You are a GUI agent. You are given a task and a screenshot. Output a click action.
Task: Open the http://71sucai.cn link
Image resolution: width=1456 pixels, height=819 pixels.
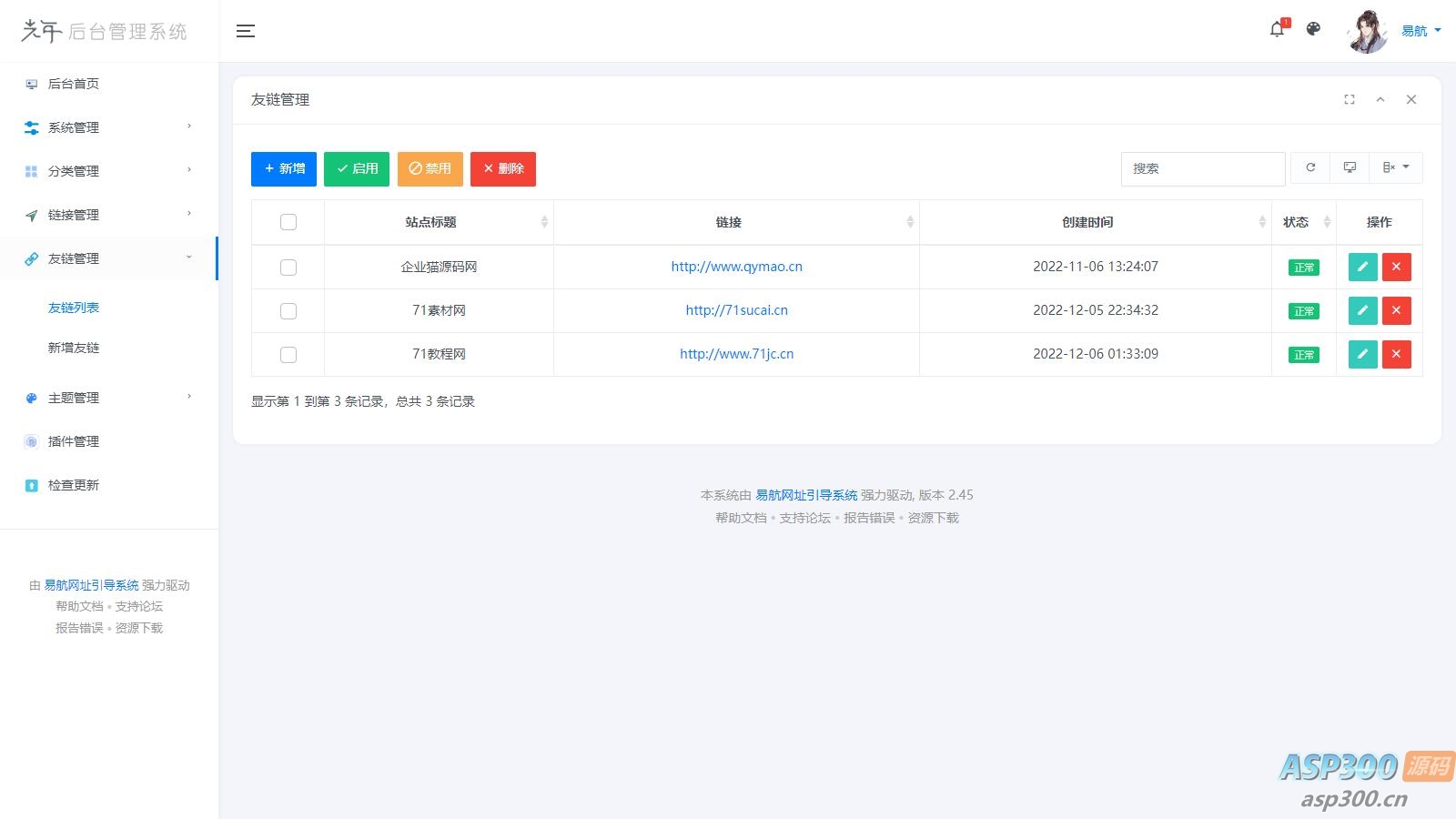(x=737, y=310)
